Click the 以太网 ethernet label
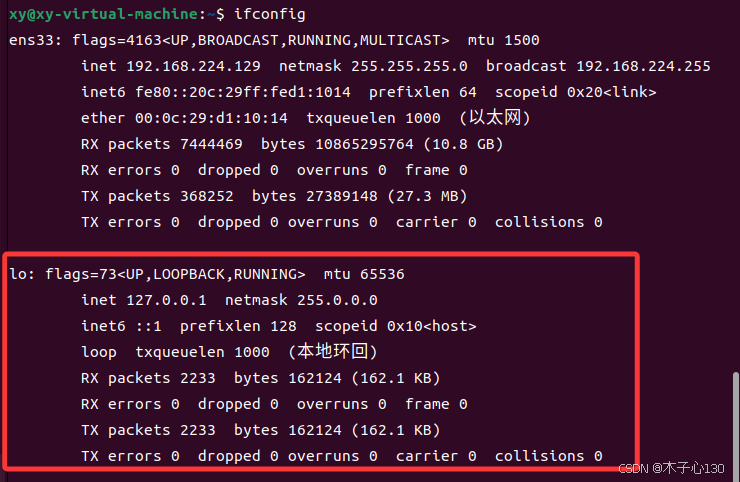This screenshot has width=740, height=482. coord(495,118)
